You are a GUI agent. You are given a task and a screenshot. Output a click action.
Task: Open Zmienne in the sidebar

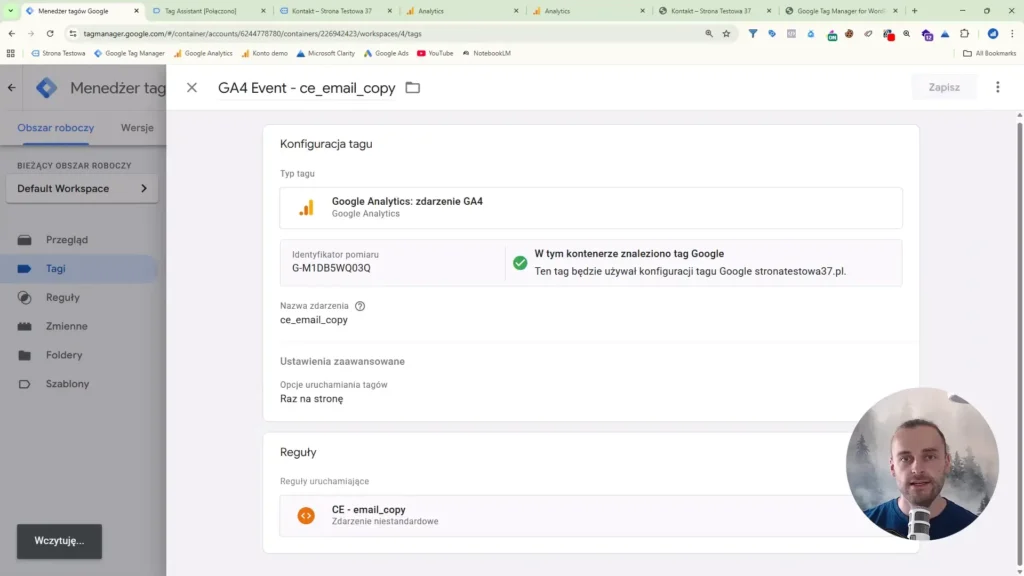[67, 326]
